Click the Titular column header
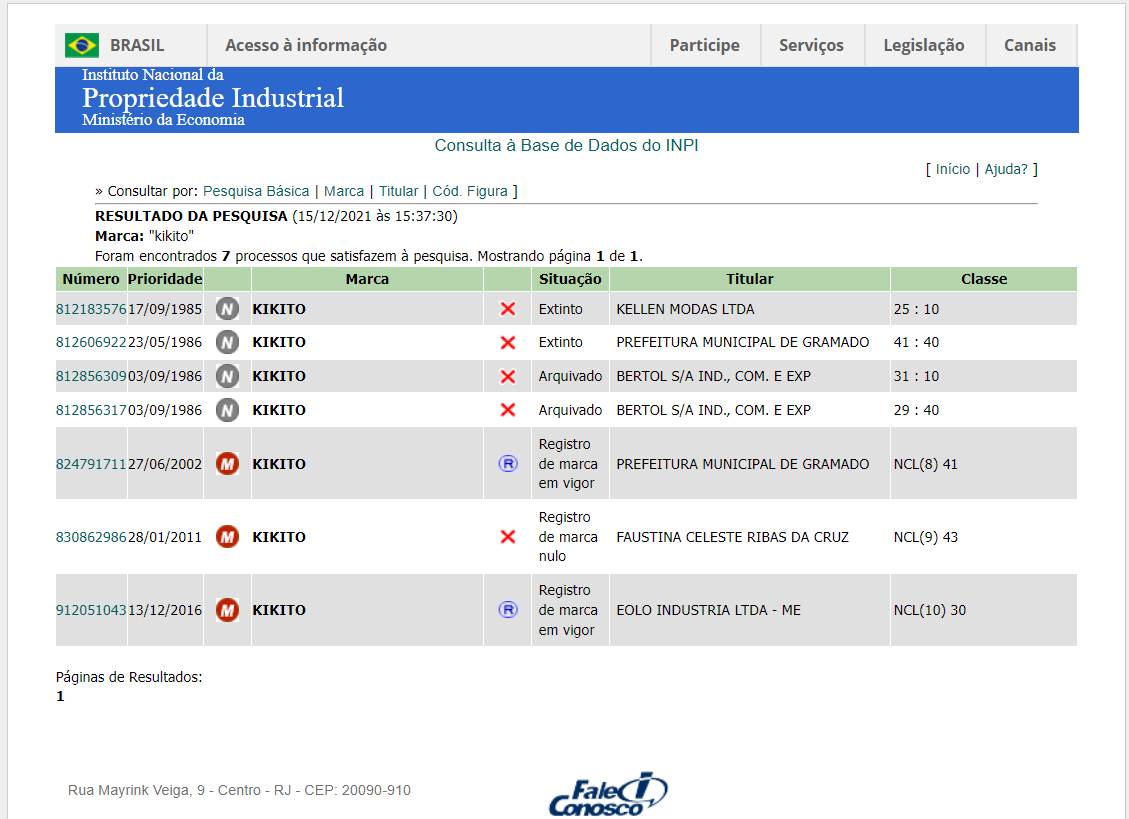 point(750,279)
